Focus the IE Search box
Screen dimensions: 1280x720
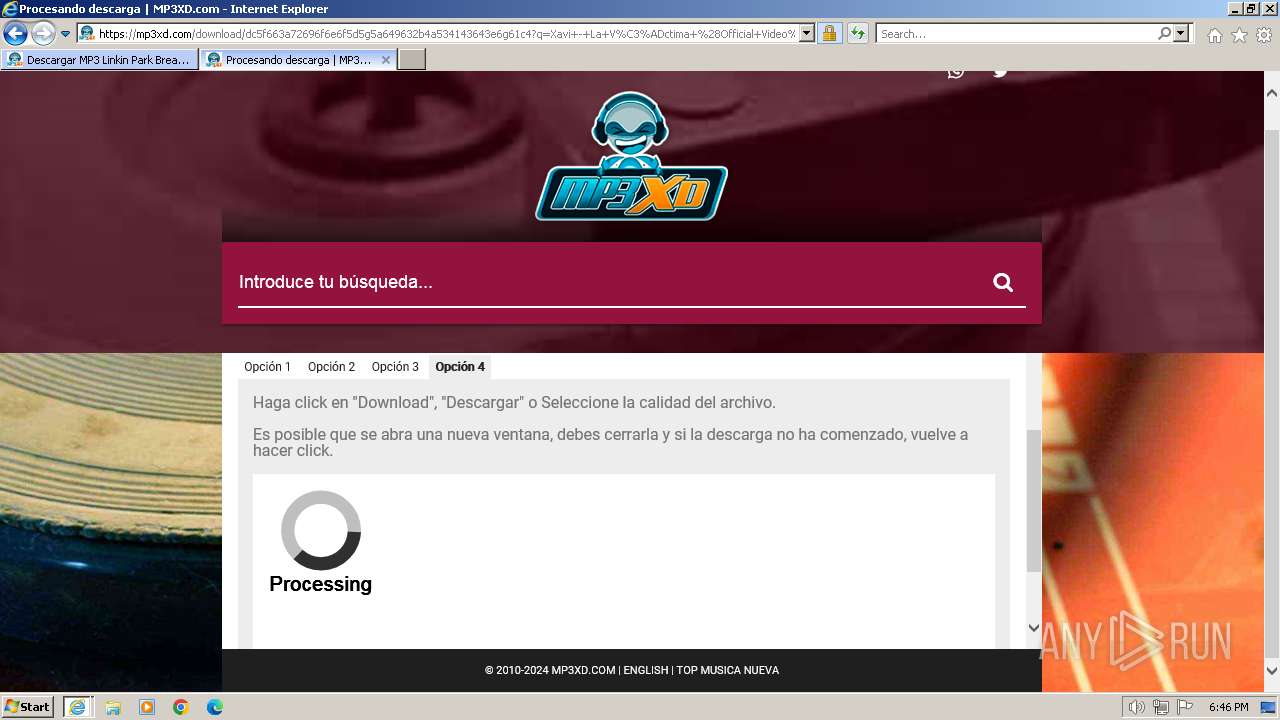(1015, 34)
